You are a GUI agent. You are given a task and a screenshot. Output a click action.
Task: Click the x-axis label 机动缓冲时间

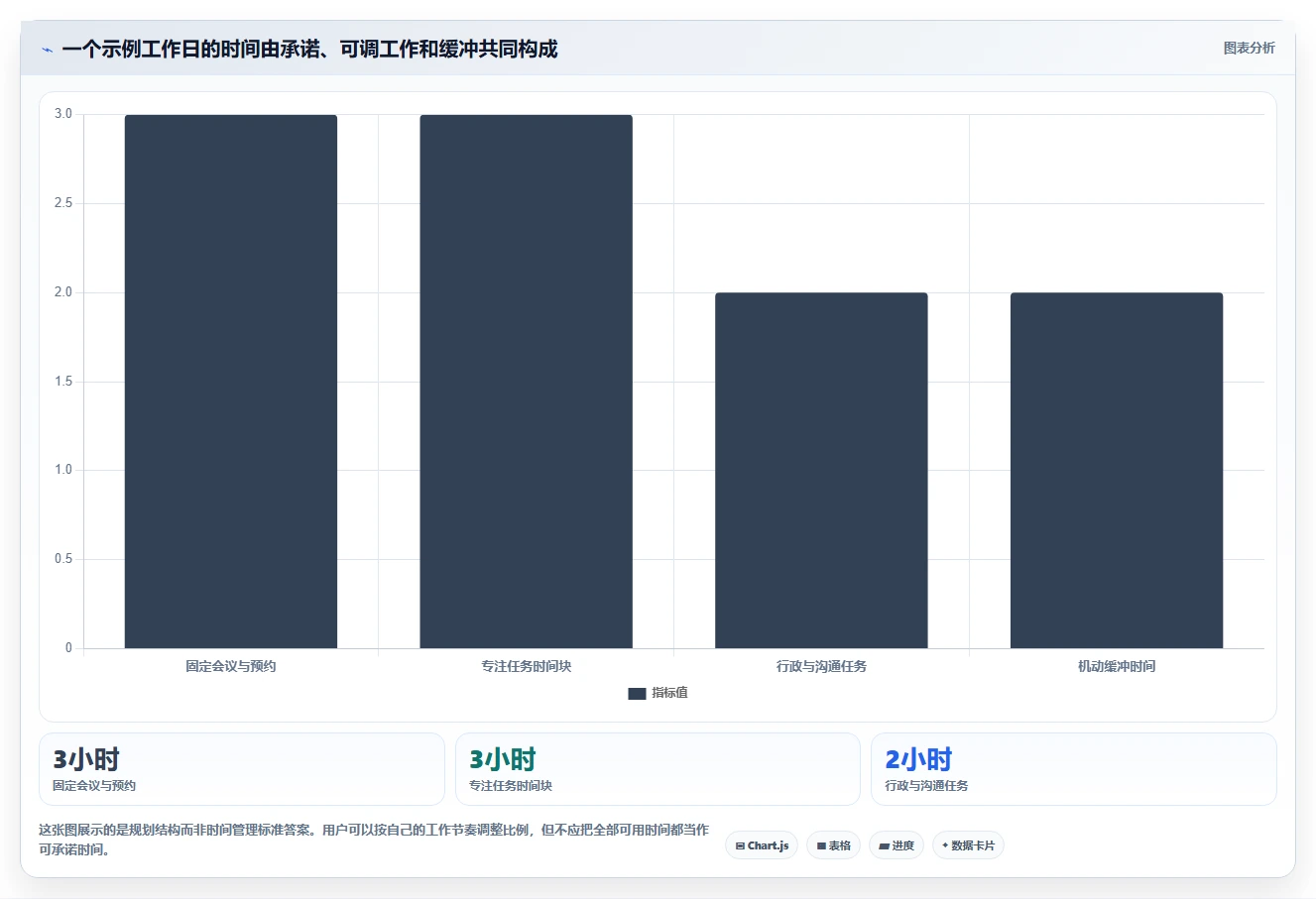[1117, 666]
